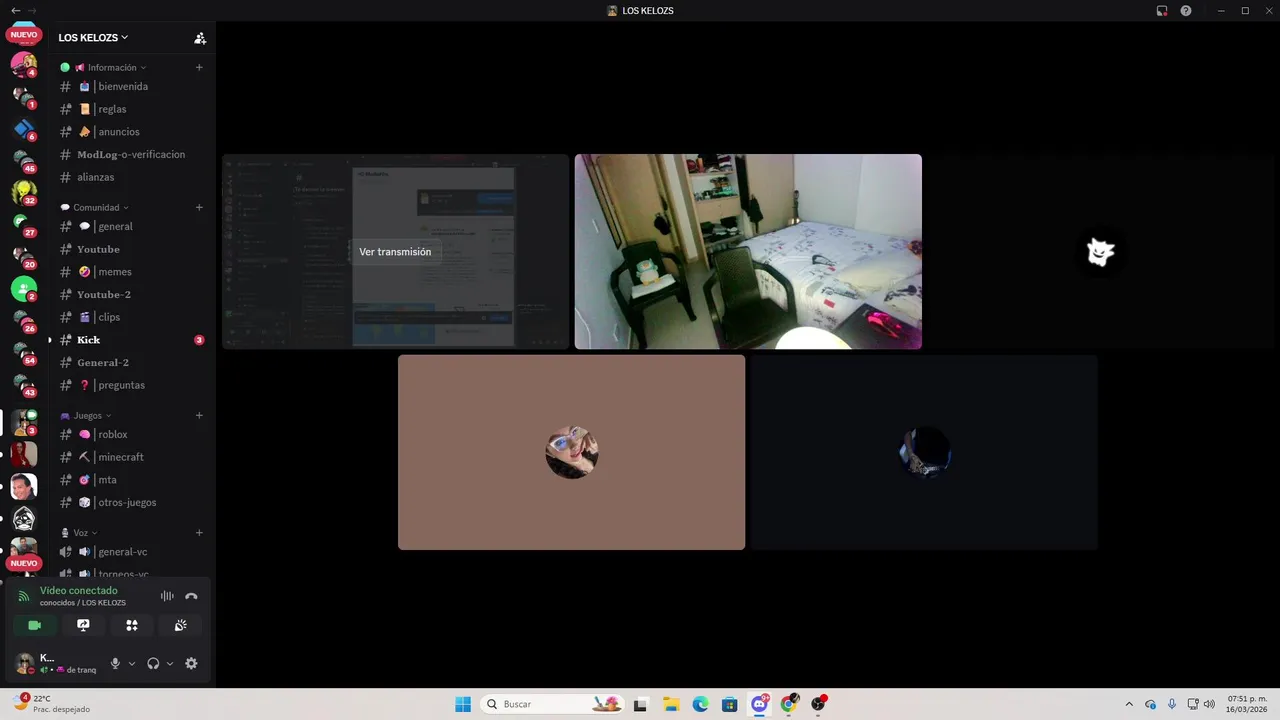Open Microsoft Edge from the taskbar
The image size is (1280, 720).
pyautogui.click(x=700, y=704)
